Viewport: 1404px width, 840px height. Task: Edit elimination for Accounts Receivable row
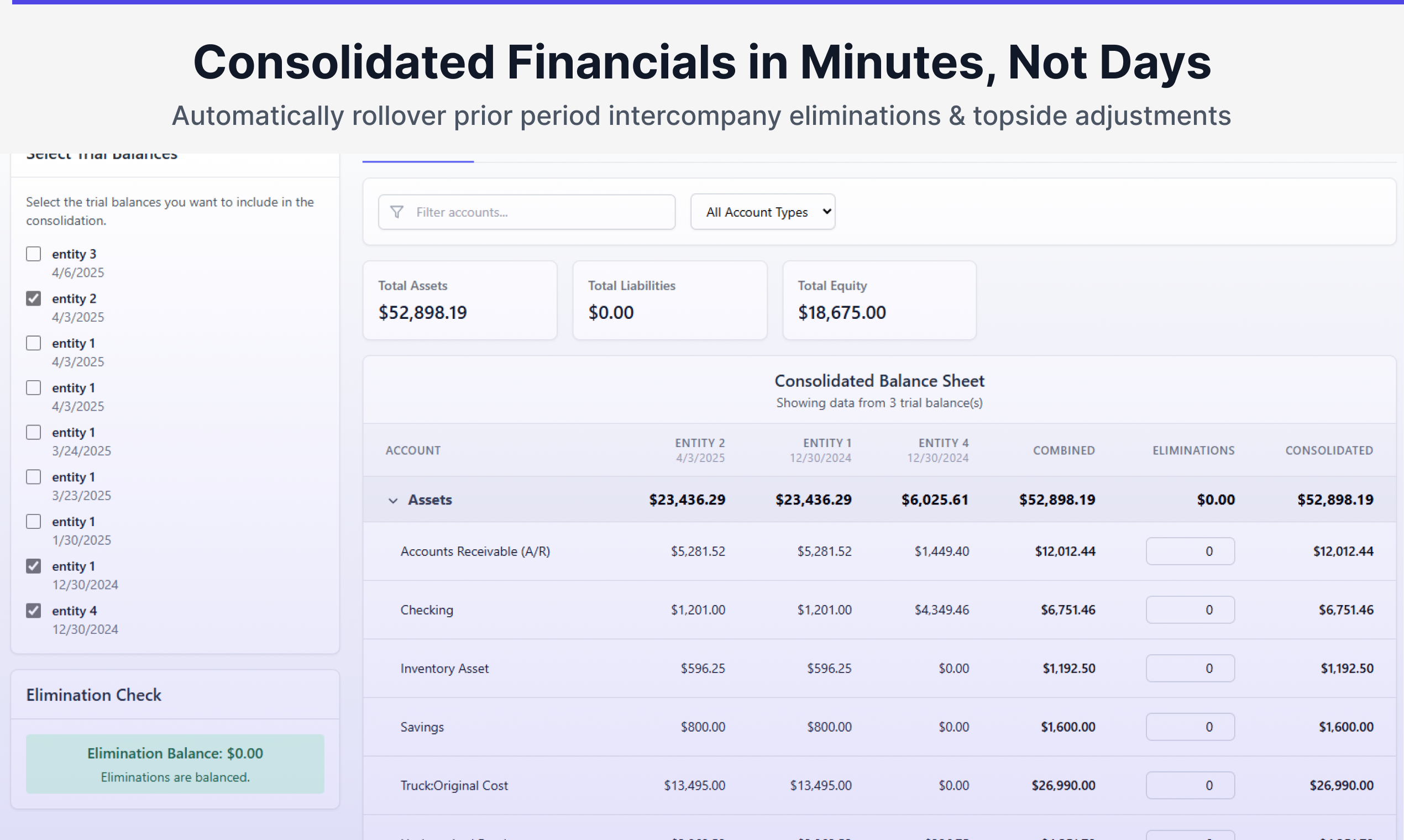1190,551
